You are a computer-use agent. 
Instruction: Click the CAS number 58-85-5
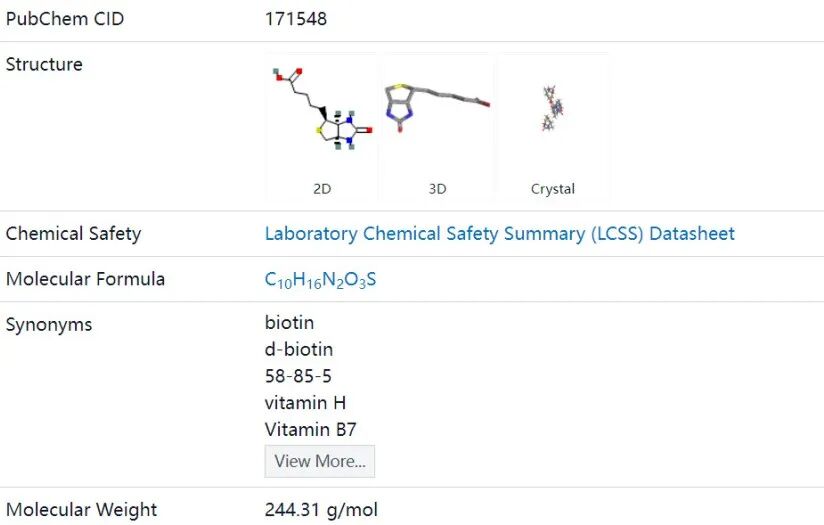point(298,377)
